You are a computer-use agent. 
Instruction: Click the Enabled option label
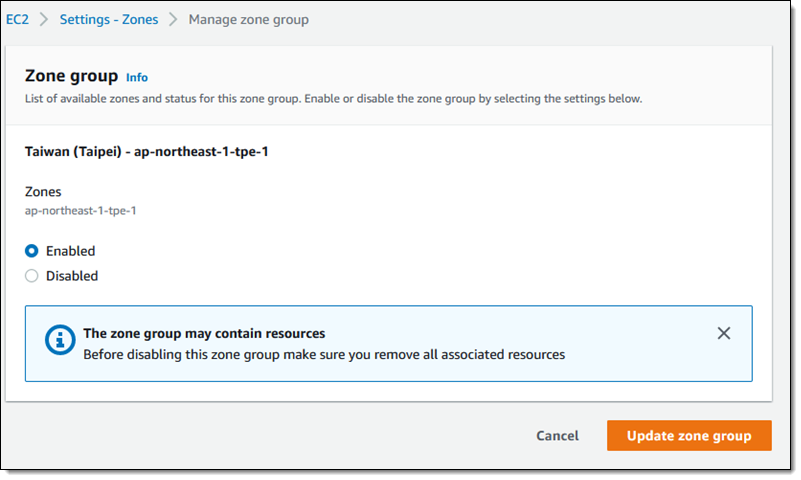70,251
